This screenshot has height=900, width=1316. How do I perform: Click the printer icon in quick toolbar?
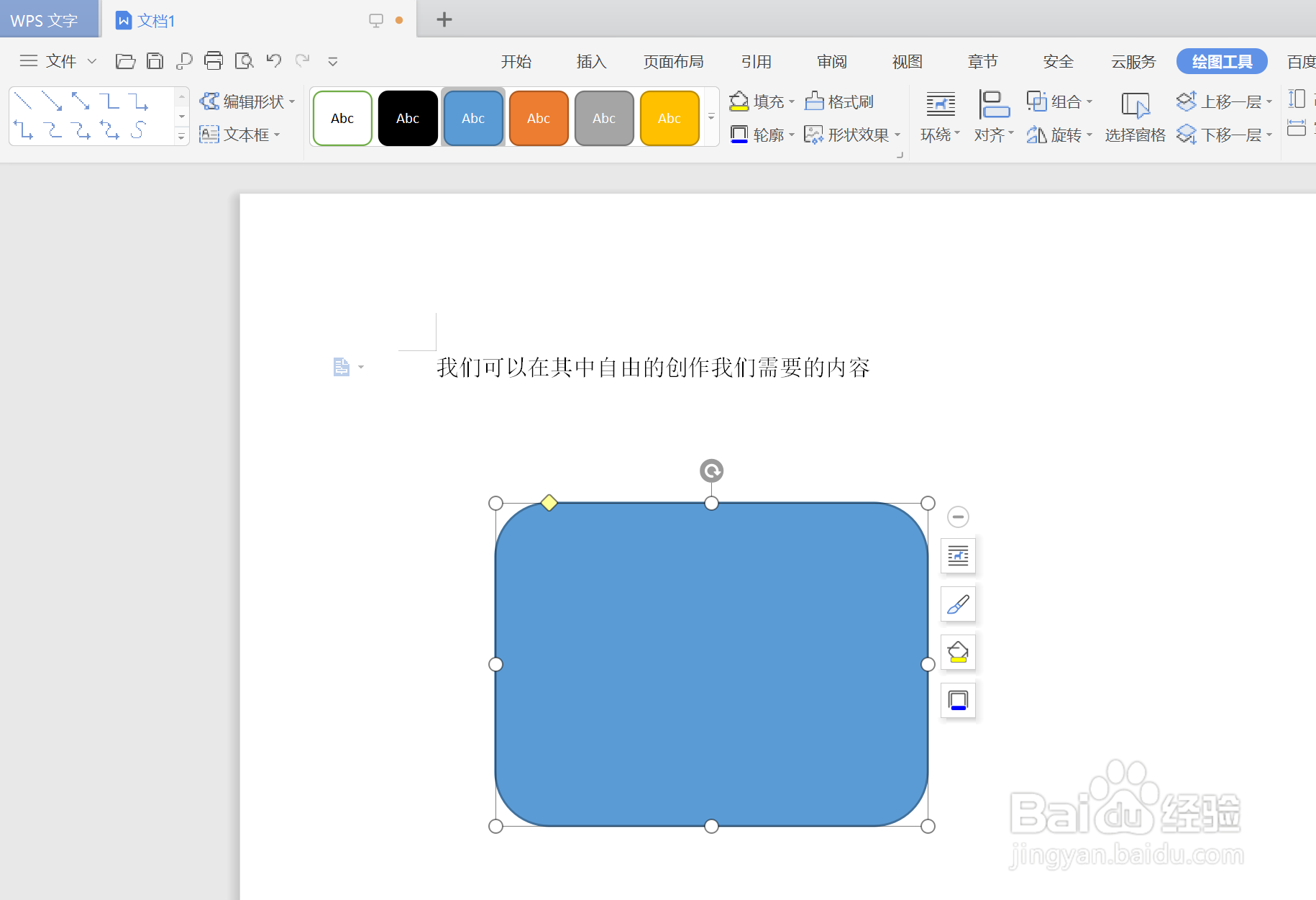tap(214, 61)
